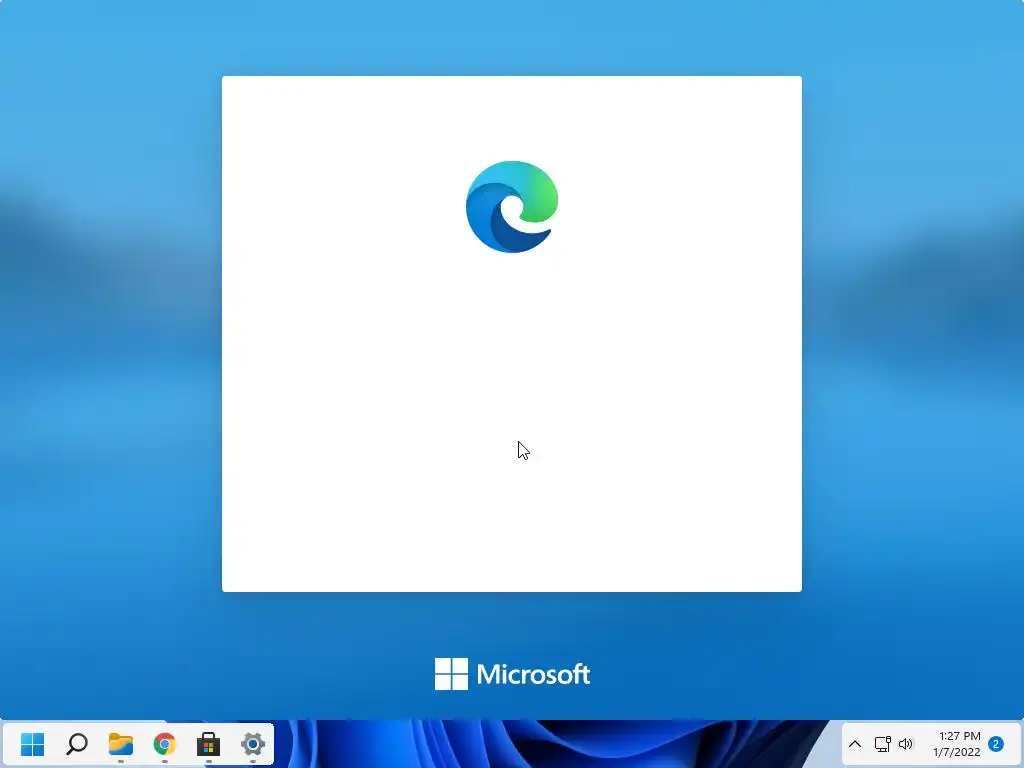Open Settings gear in taskbar
Viewport: 1024px width, 768px height.
click(x=253, y=744)
